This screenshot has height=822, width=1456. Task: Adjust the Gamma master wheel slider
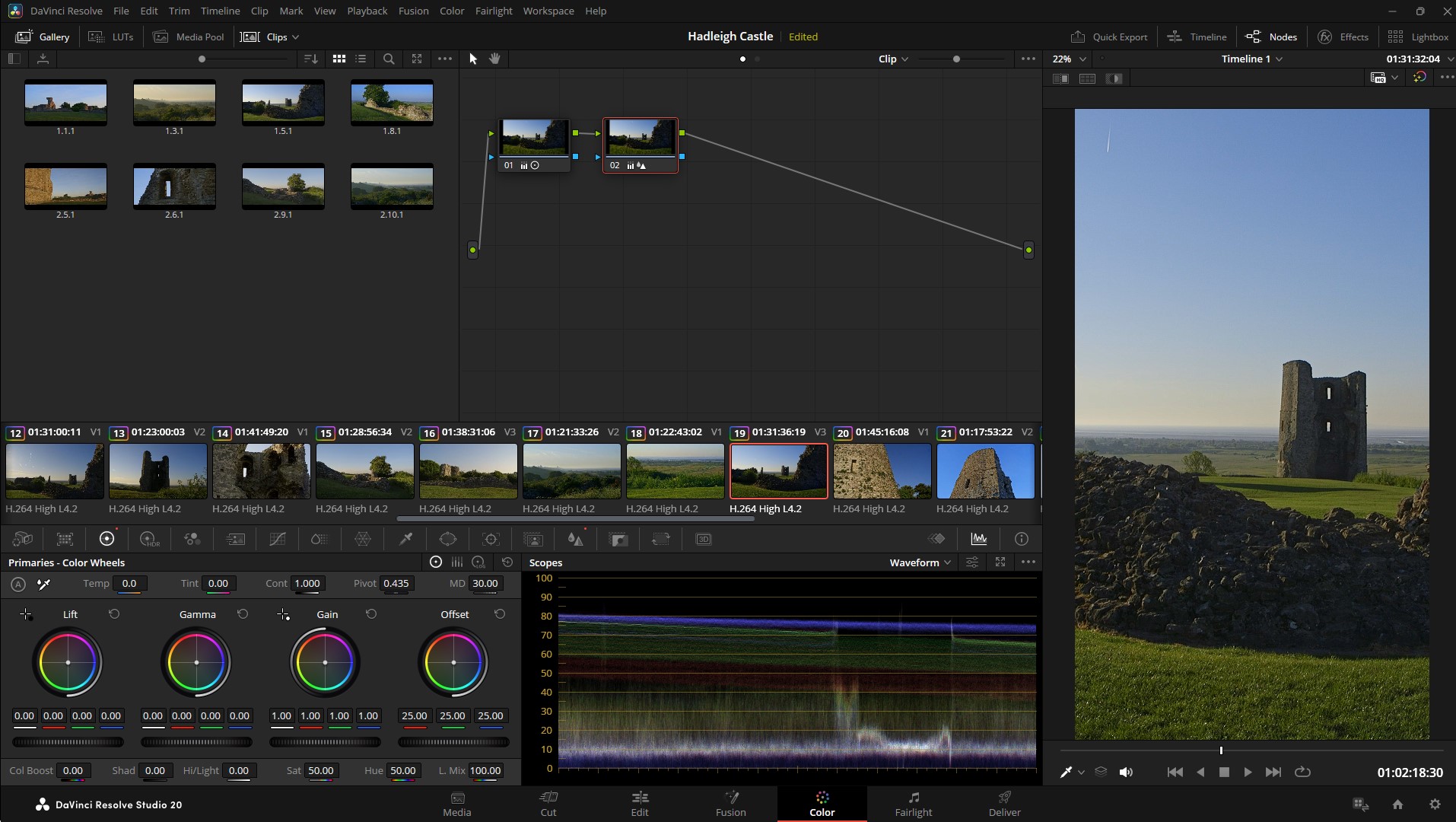[x=196, y=742]
